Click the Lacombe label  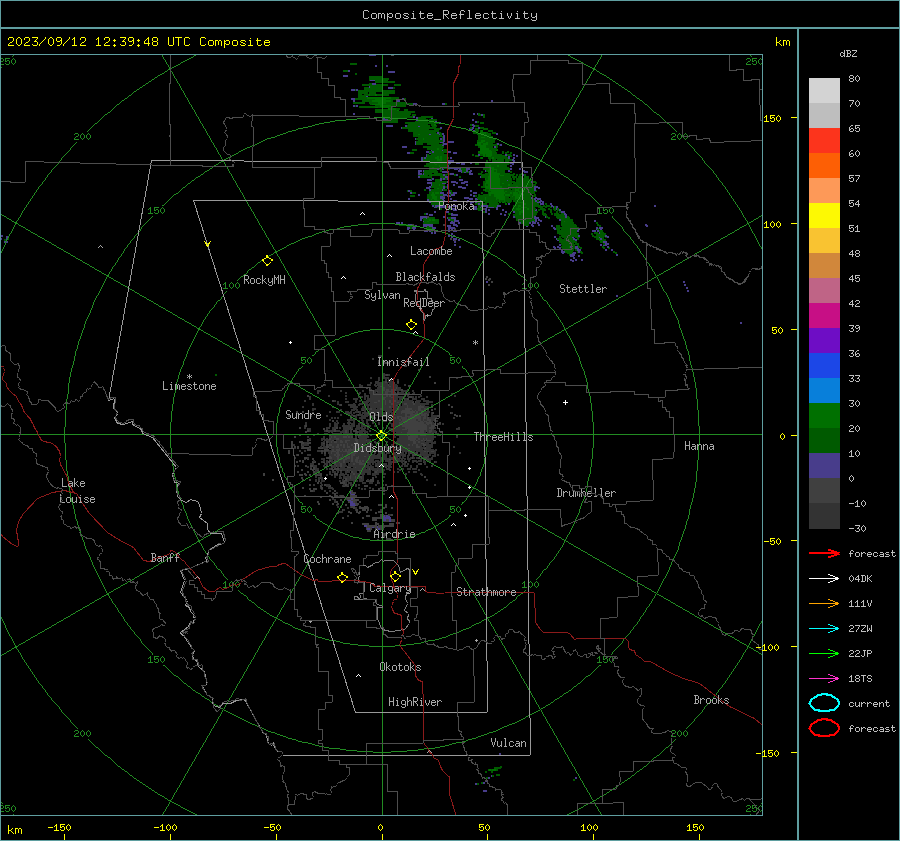431,251
